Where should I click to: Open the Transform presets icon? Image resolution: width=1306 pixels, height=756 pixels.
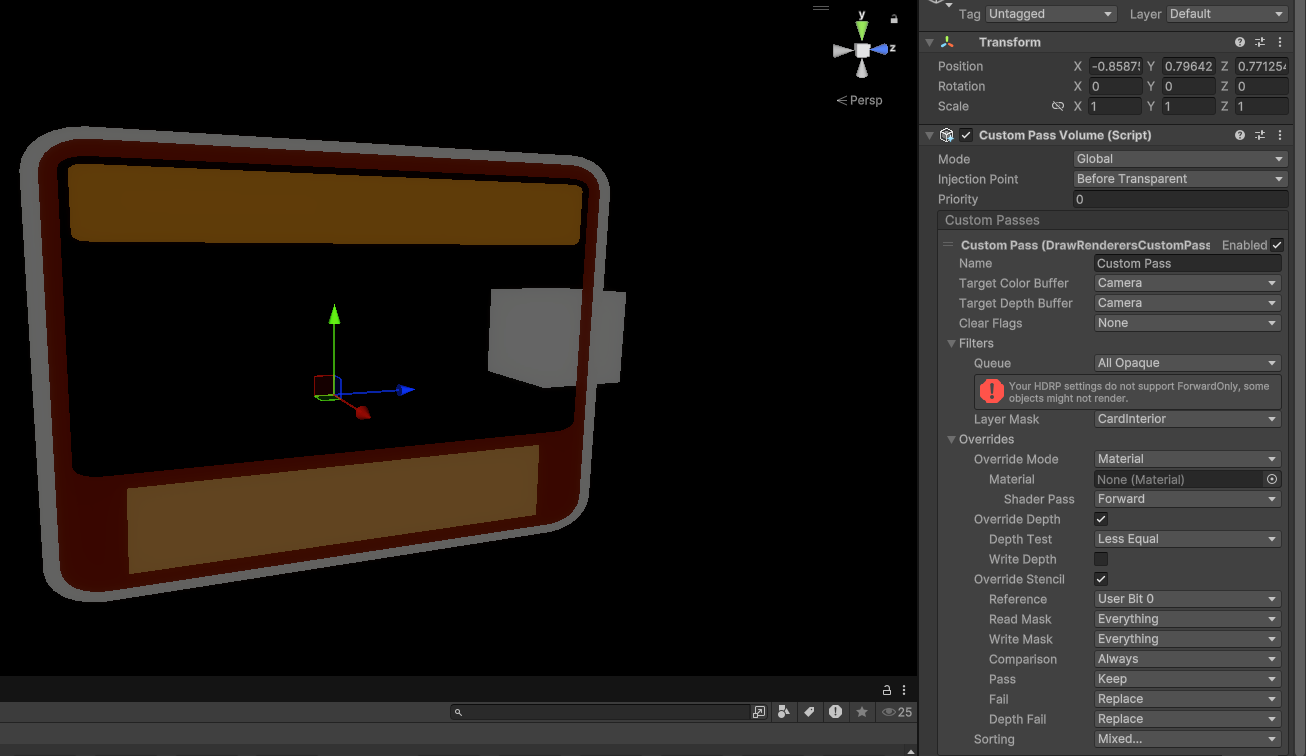tap(1259, 42)
